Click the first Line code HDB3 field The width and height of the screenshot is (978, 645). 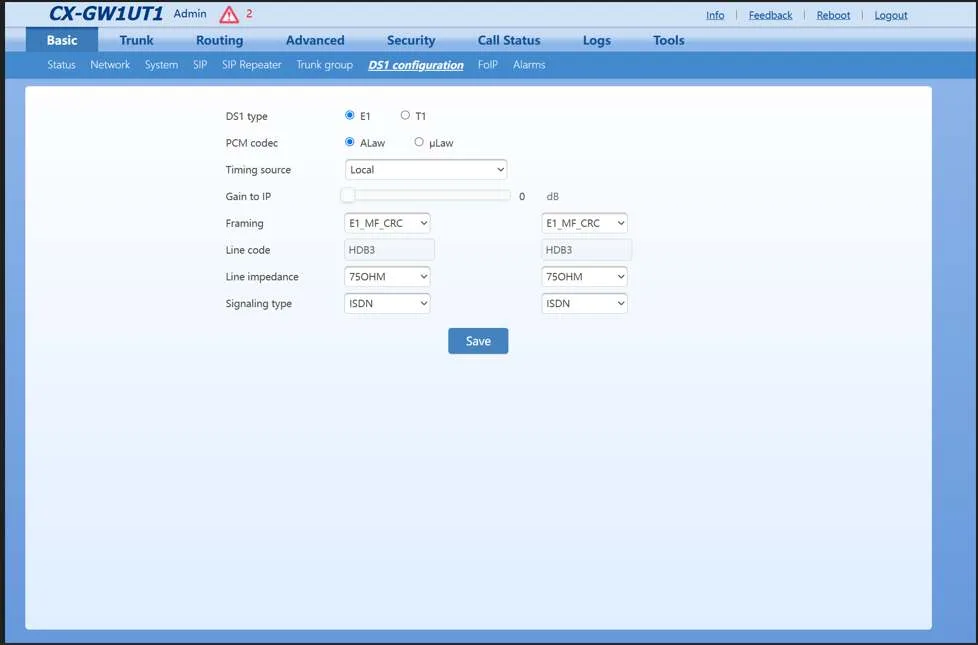(x=389, y=250)
